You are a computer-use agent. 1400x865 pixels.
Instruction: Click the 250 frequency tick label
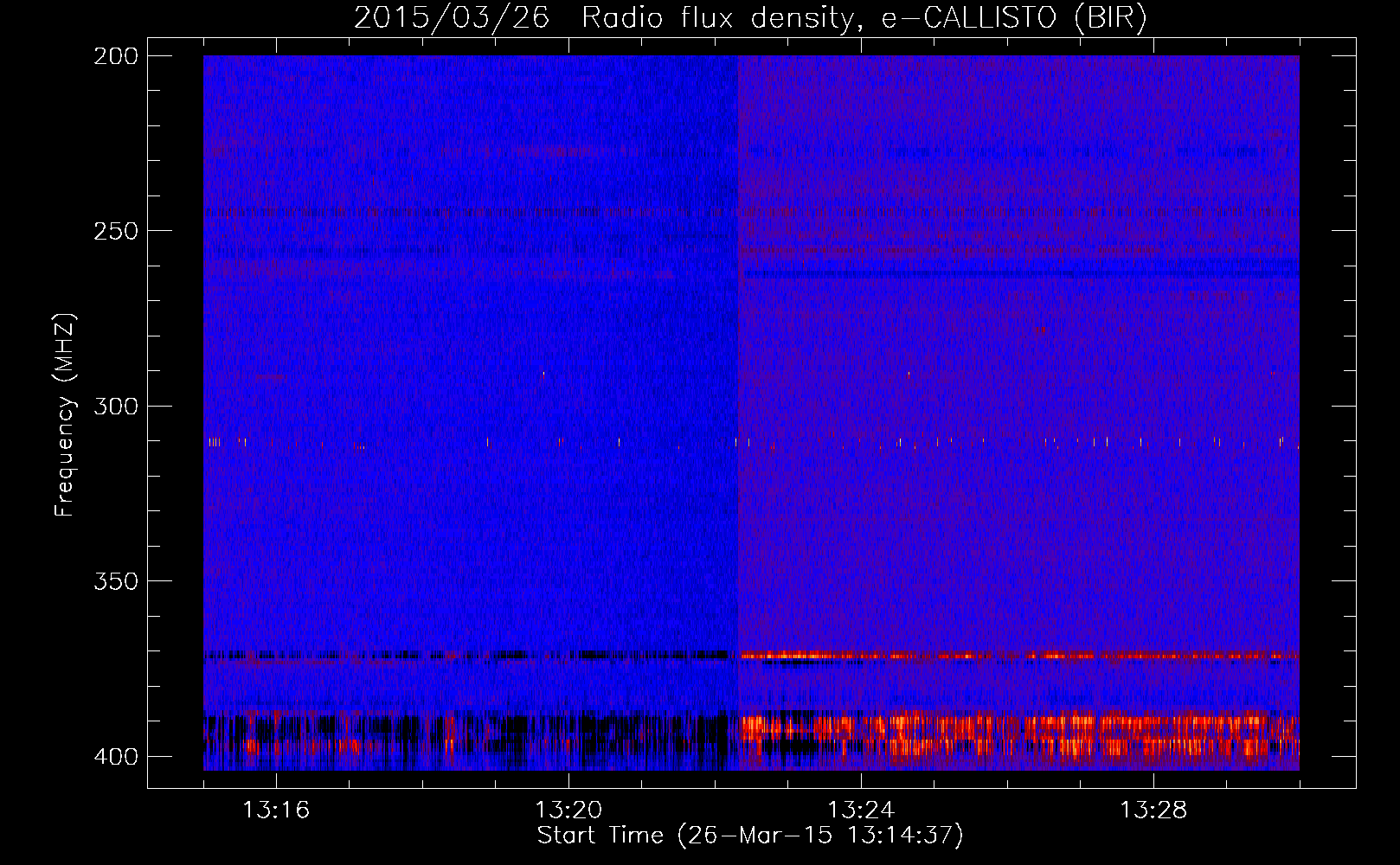[x=115, y=231]
